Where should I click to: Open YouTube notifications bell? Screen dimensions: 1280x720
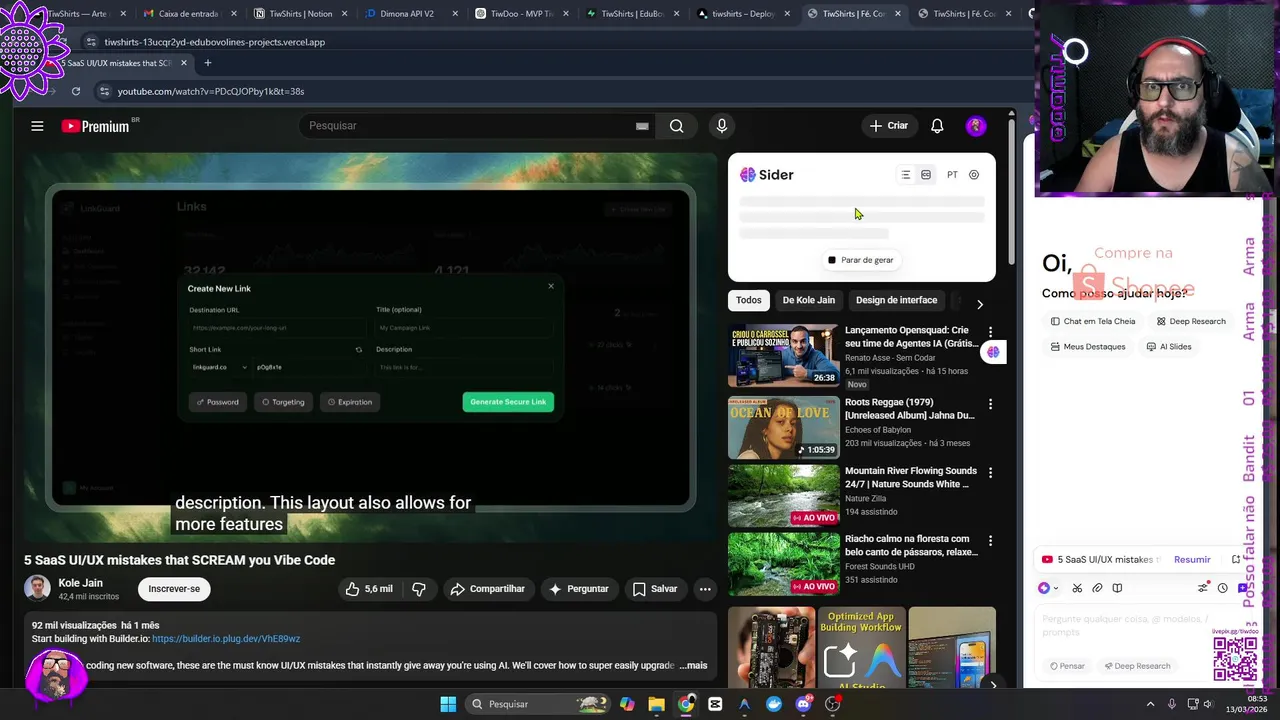[x=937, y=126]
